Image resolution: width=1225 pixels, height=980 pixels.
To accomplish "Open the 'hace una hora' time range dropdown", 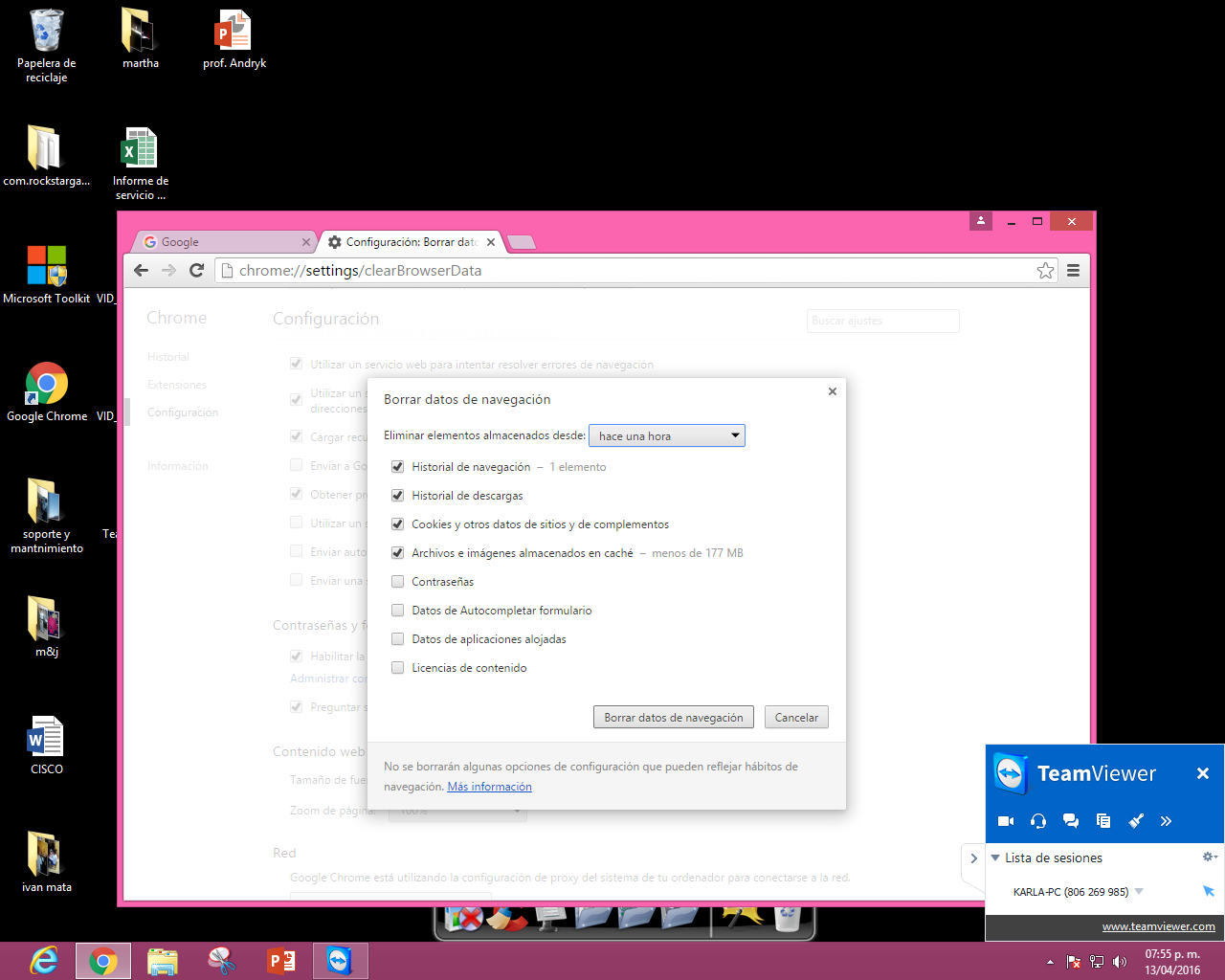I will (x=667, y=435).
